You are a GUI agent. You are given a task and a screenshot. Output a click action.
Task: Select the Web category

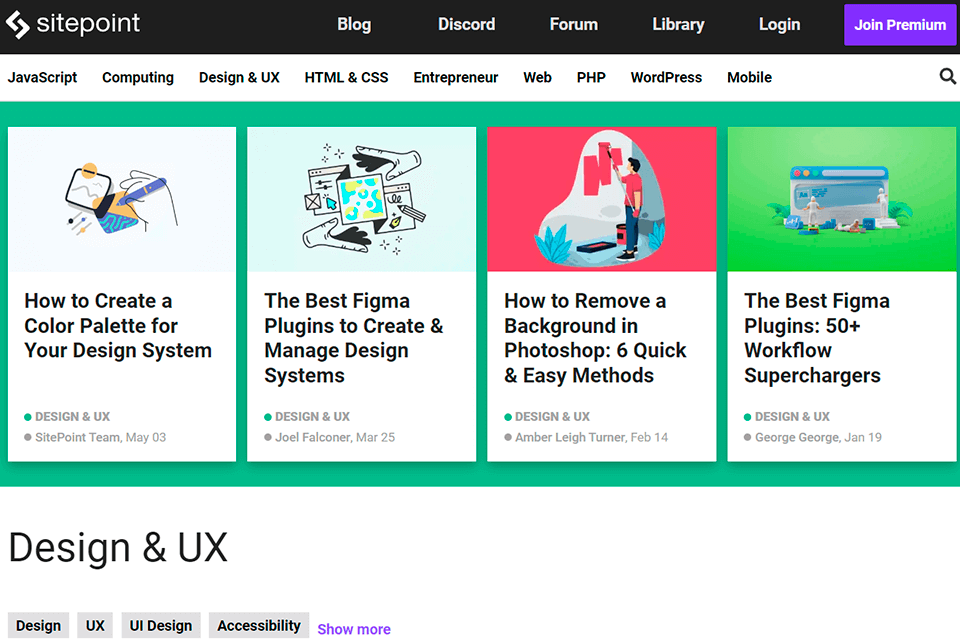coord(537,78)
